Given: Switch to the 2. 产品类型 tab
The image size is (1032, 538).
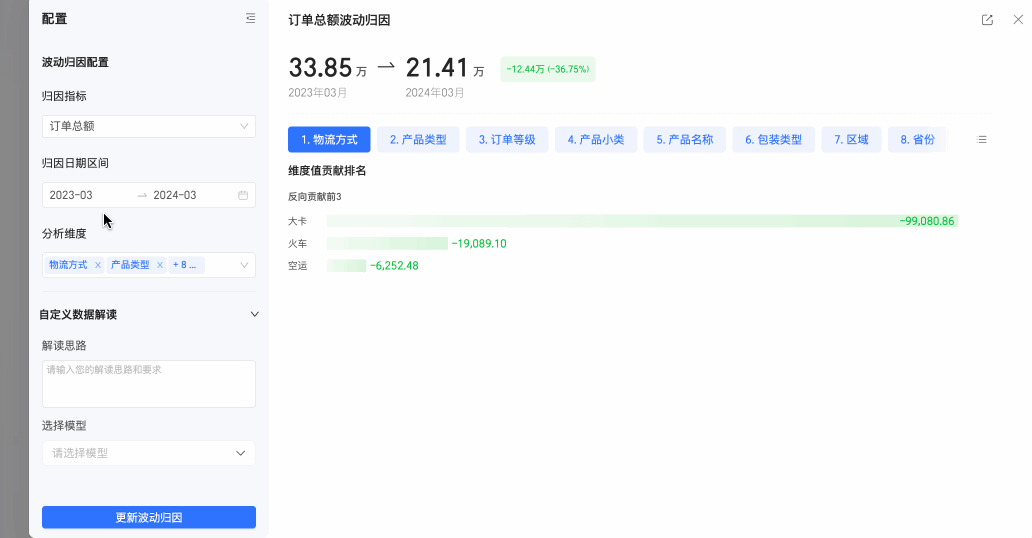Looking at the screenshot, I should 418,140.
